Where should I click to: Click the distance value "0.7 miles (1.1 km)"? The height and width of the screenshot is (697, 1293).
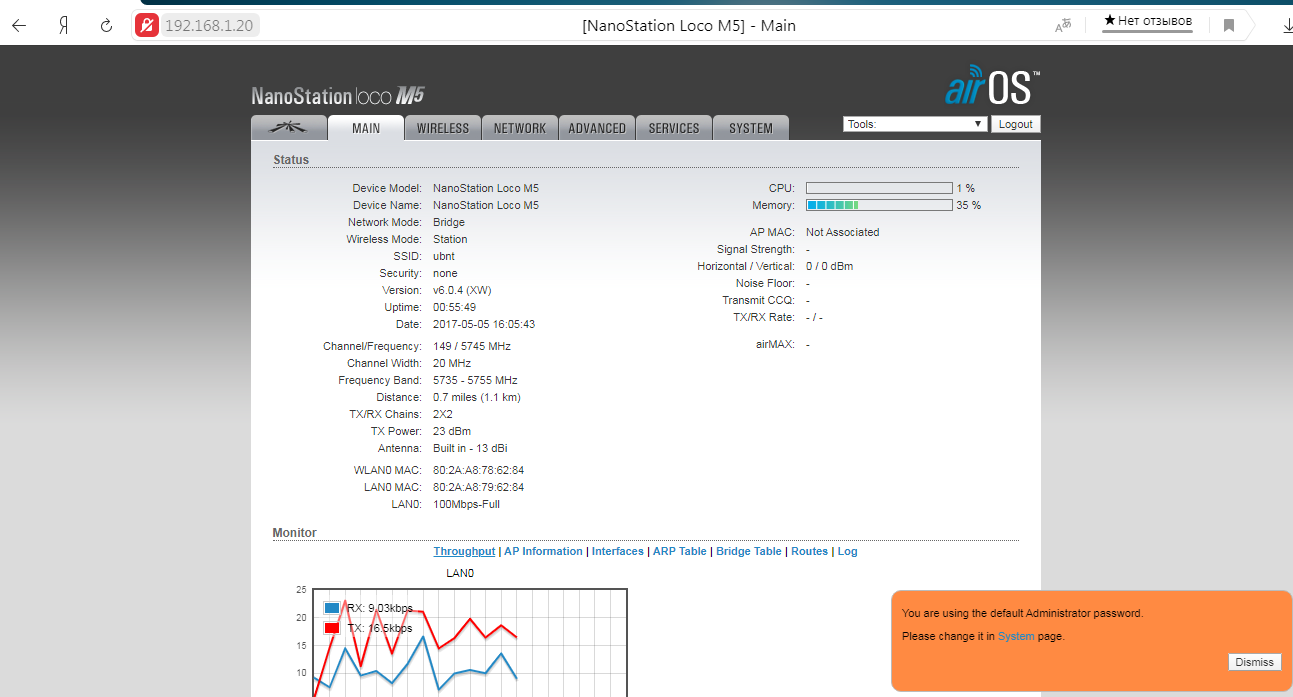coord(477,397)
